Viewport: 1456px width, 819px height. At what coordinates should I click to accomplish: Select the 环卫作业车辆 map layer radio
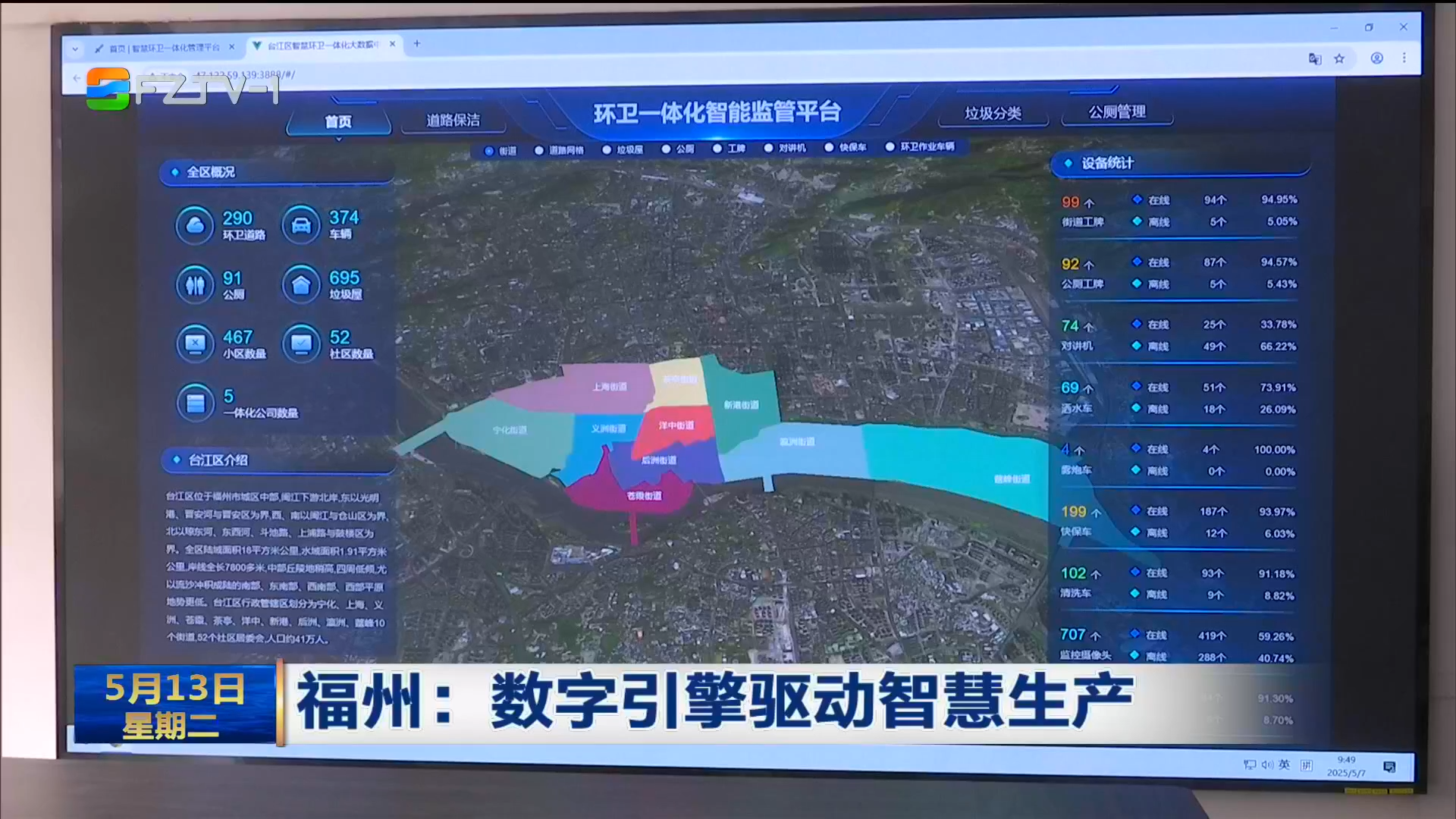[890, 146]
